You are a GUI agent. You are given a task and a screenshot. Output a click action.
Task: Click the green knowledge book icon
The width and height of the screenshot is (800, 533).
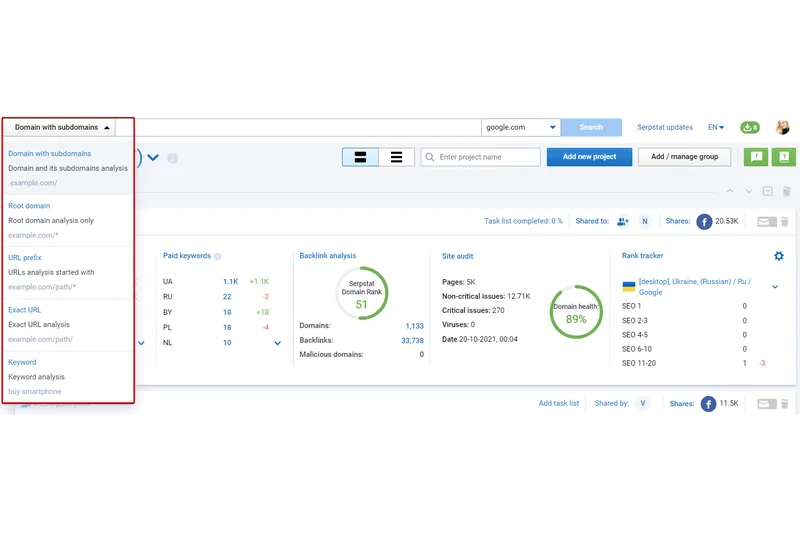coord(784,157)
